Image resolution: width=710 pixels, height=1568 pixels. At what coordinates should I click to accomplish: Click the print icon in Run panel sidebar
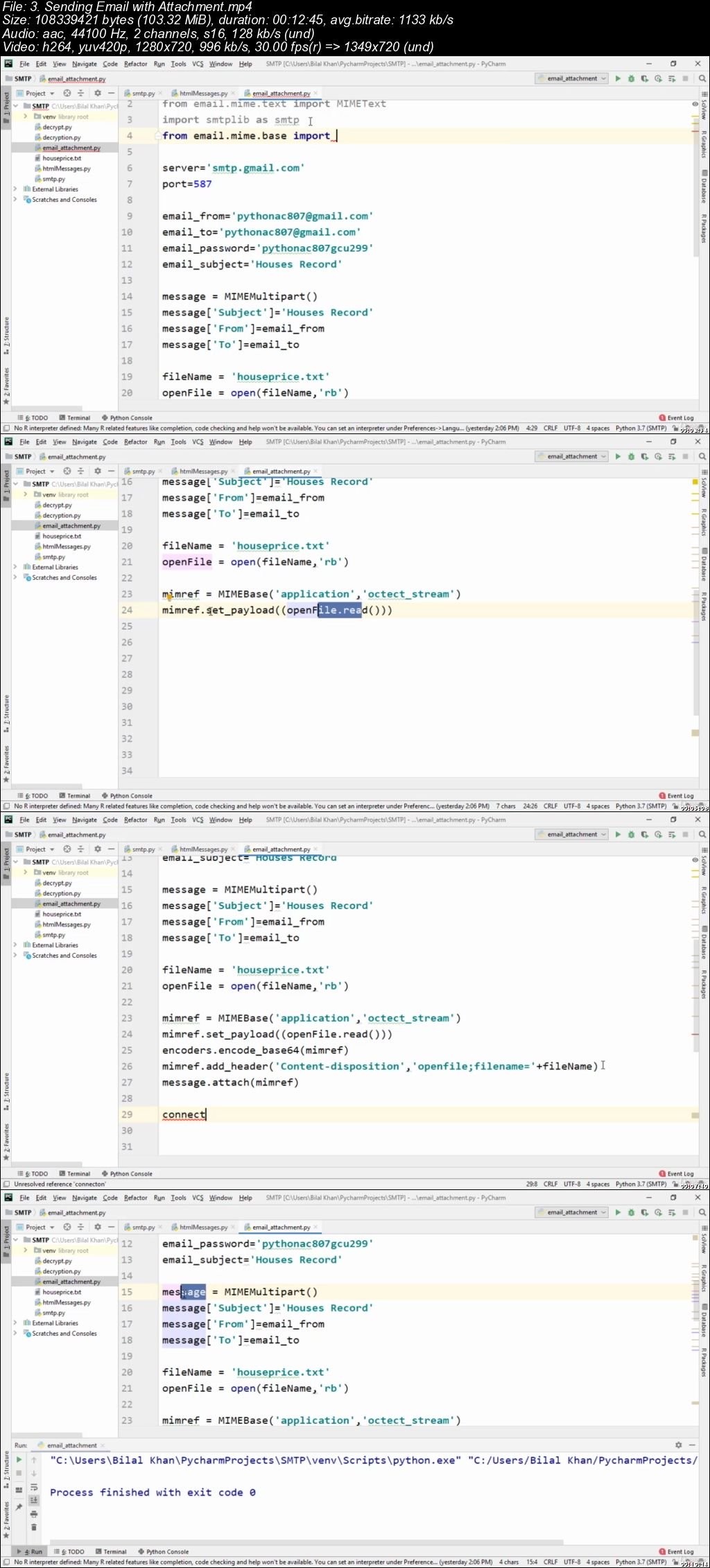tap(33, 1514)
